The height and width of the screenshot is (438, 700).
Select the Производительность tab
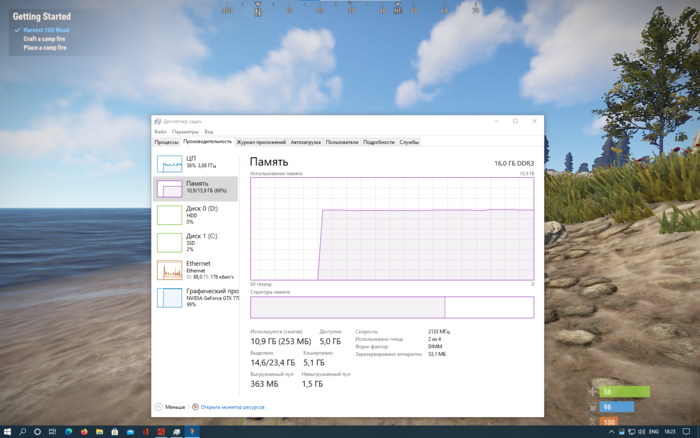tap(207, 142)
